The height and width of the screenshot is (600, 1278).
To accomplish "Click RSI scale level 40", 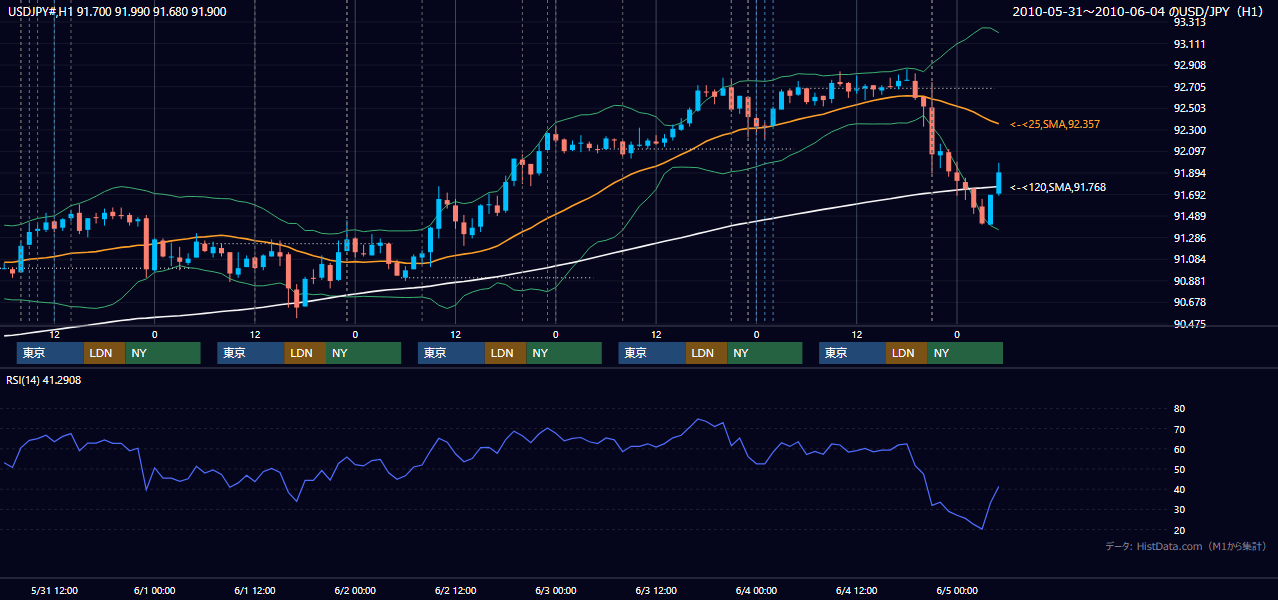I will point(1179,489).
